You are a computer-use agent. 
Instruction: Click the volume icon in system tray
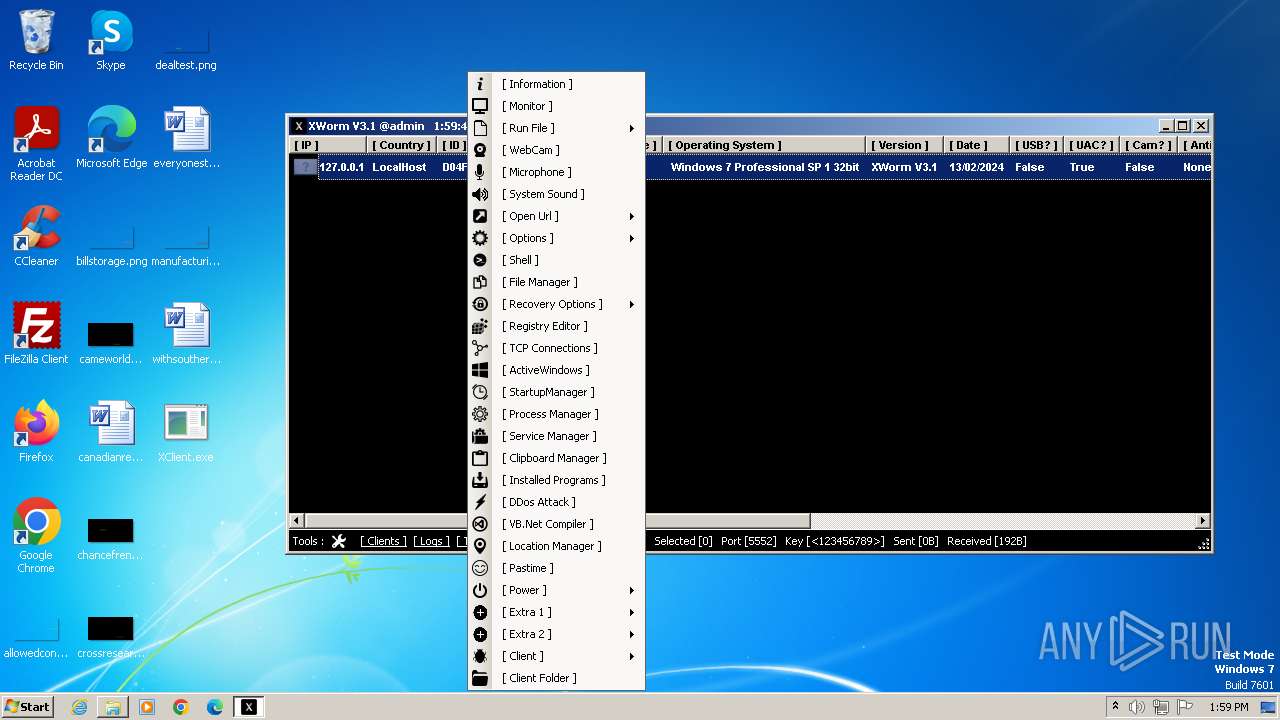click(1137, 707)
